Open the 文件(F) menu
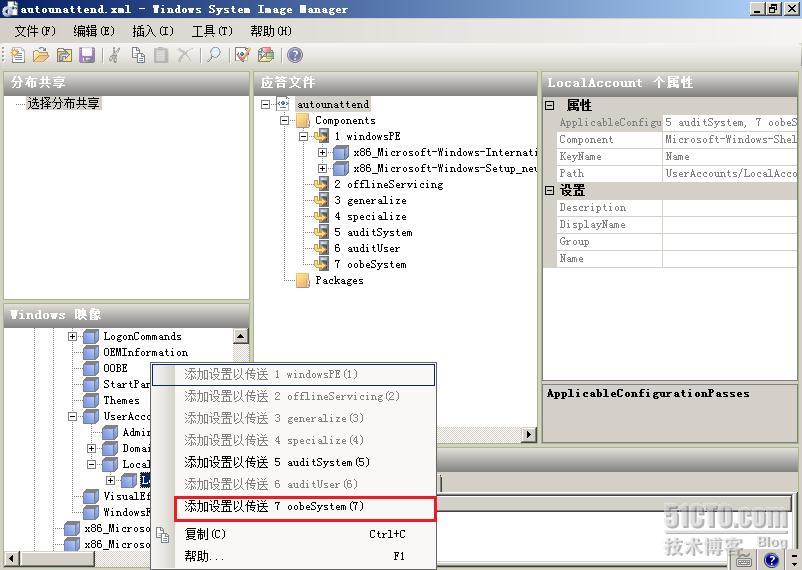802x570 pixels. pos(34,31)
